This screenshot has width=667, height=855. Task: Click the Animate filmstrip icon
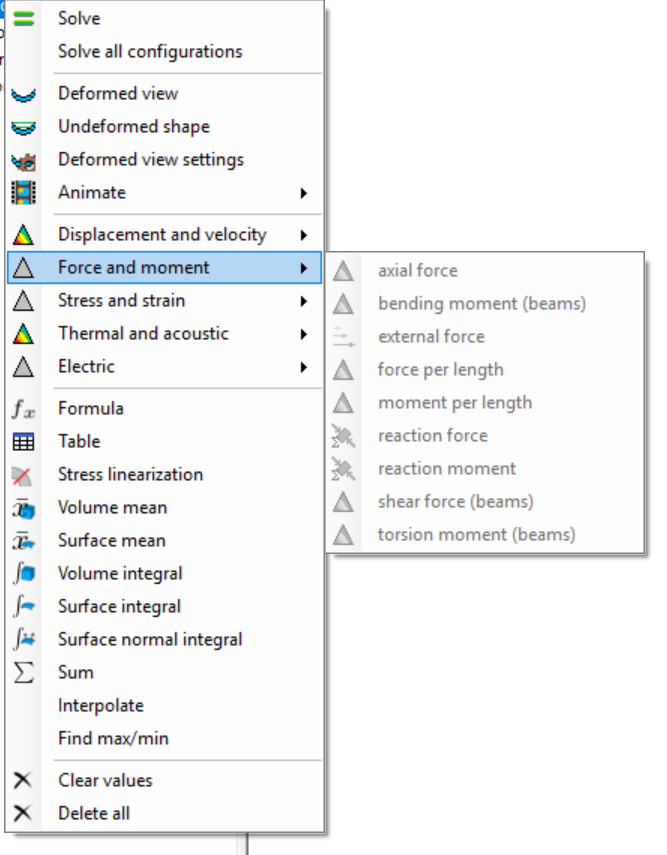[23, 193]
